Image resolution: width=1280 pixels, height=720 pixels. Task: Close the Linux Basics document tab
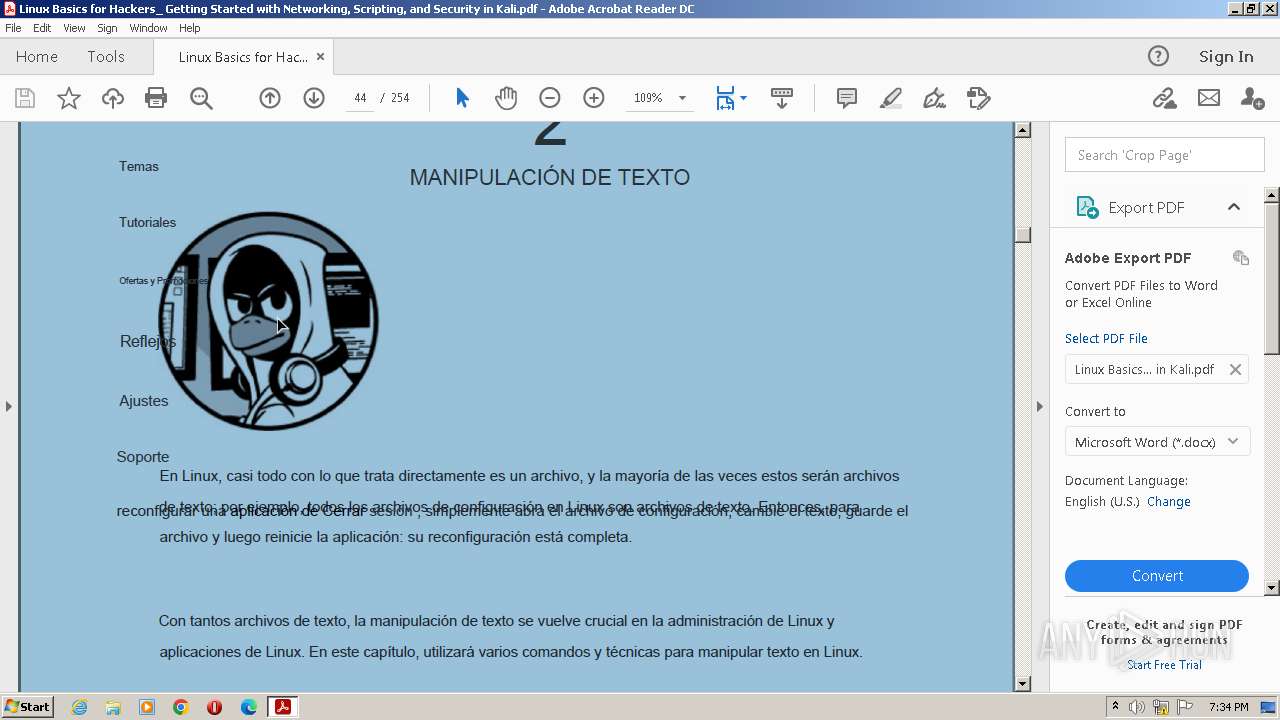tap(320, 57)
